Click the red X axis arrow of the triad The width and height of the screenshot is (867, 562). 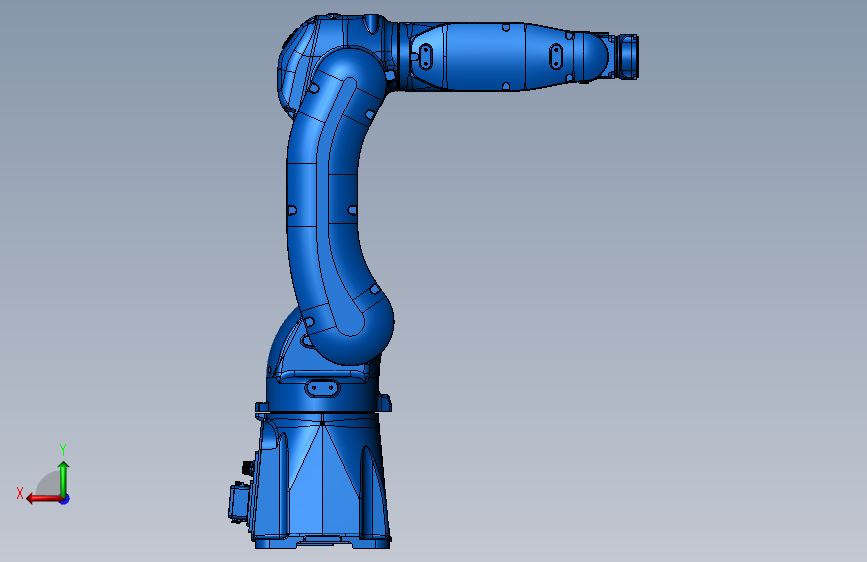[44, 499]
